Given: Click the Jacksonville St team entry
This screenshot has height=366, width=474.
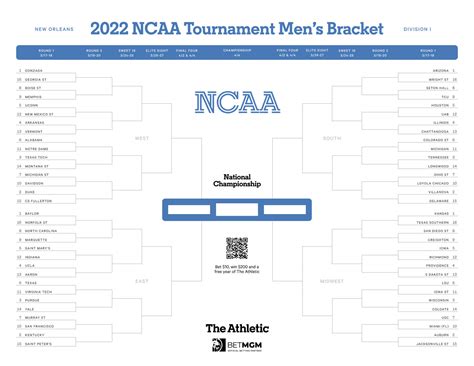Looking at the screenshot, I should tap(432, 344).
